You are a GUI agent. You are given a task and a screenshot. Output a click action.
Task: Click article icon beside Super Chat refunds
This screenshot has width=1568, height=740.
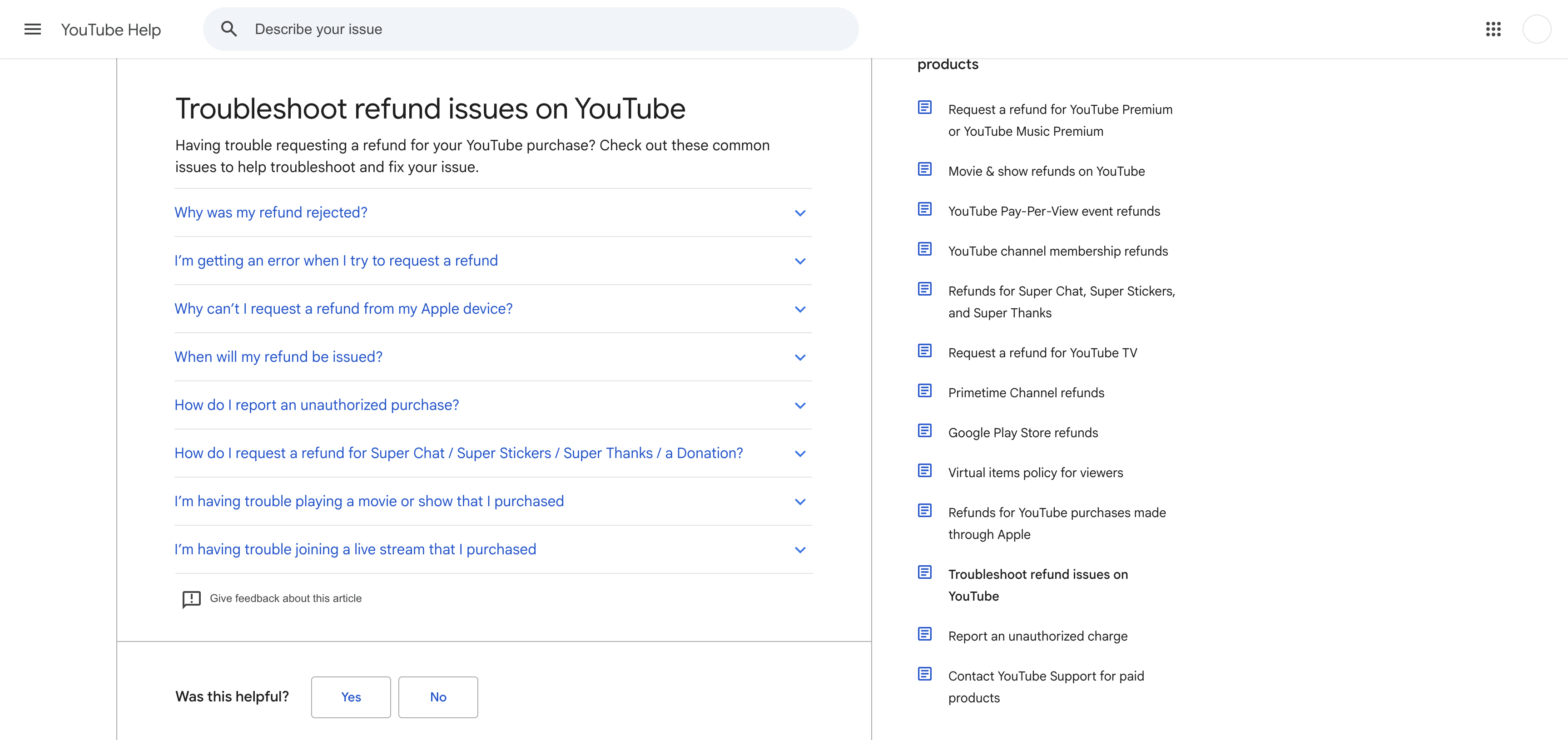coord(925,289)
